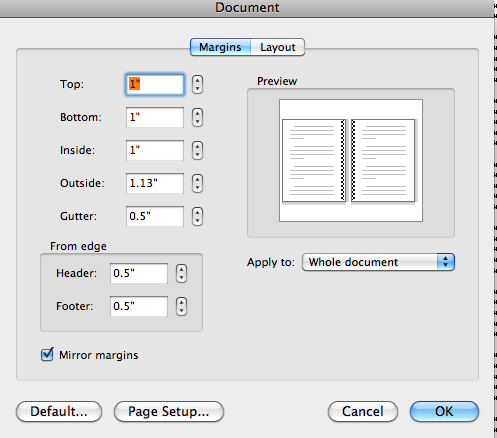Uncheck the Mirror margins checkbox

[47, 355]
